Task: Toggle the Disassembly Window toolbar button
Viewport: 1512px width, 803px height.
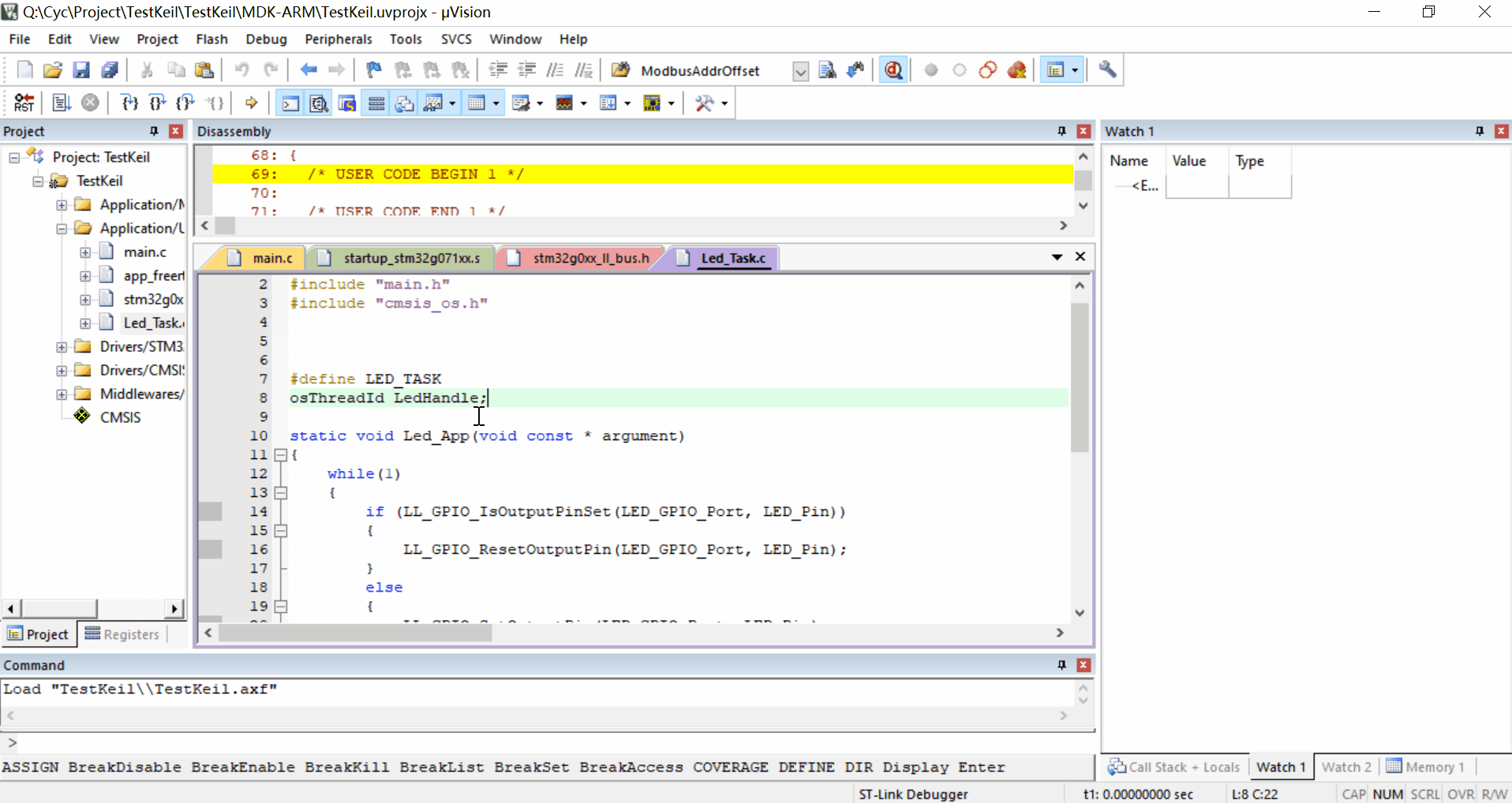Action: (319, 103)
